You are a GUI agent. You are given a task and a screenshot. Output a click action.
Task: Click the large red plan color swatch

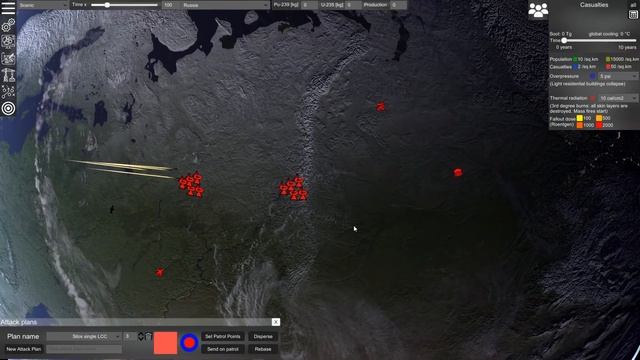pyautogui.click(x=165, y=343)
